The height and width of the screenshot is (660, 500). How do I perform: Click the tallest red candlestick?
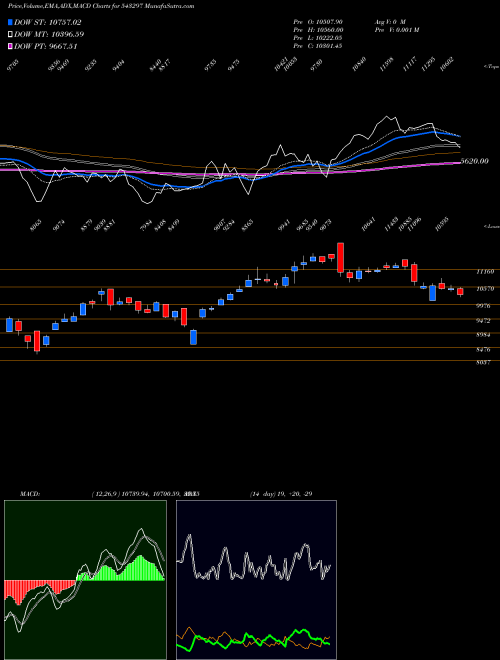(340, 258)
